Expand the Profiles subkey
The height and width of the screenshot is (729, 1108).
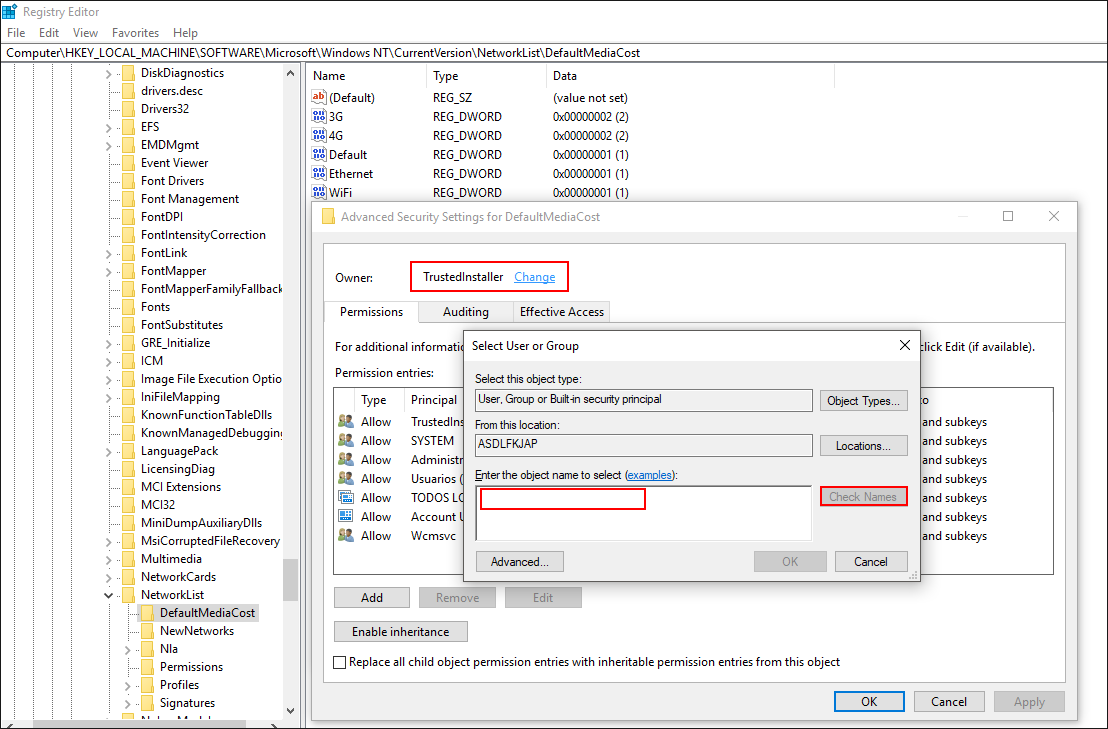click(x=127, y=685)
